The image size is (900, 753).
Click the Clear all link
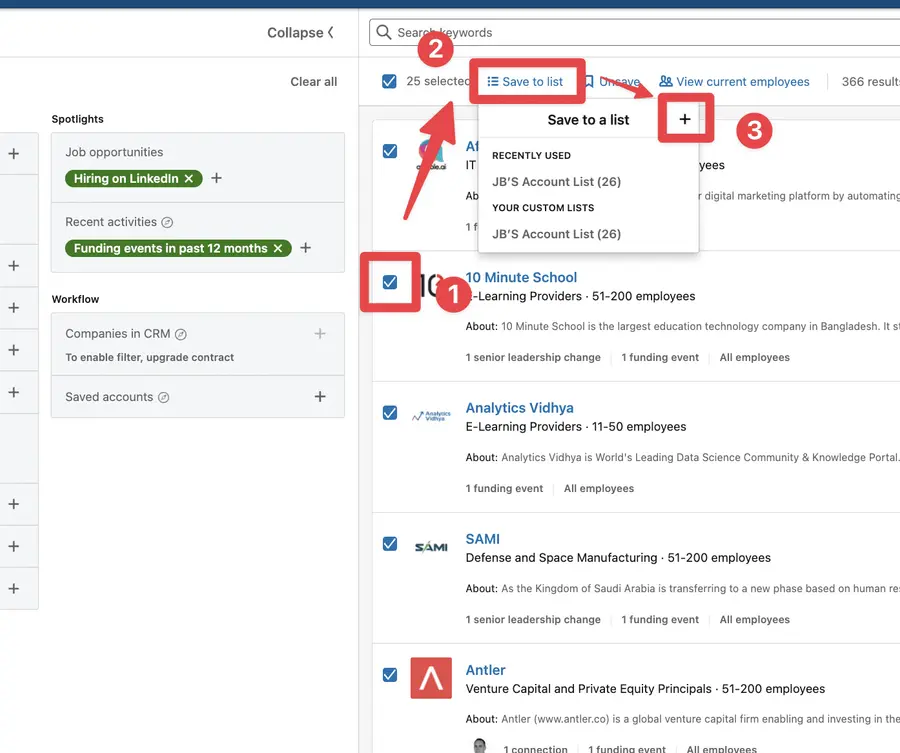coord(313,81)
